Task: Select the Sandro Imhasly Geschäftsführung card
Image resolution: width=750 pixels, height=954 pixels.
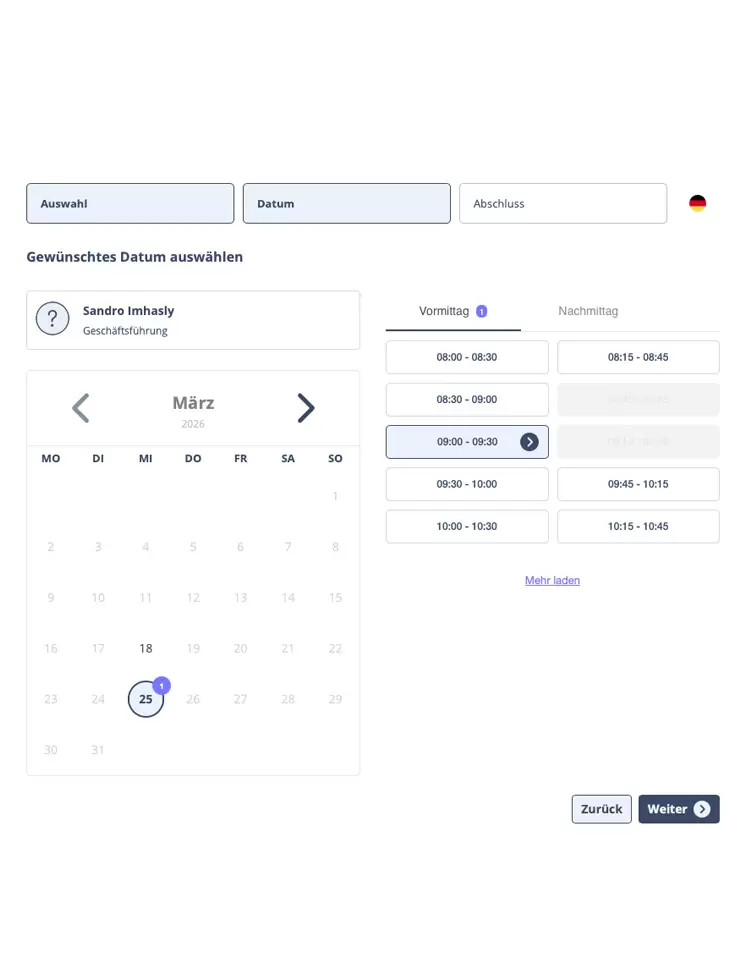Action: (x=193, y=320)
